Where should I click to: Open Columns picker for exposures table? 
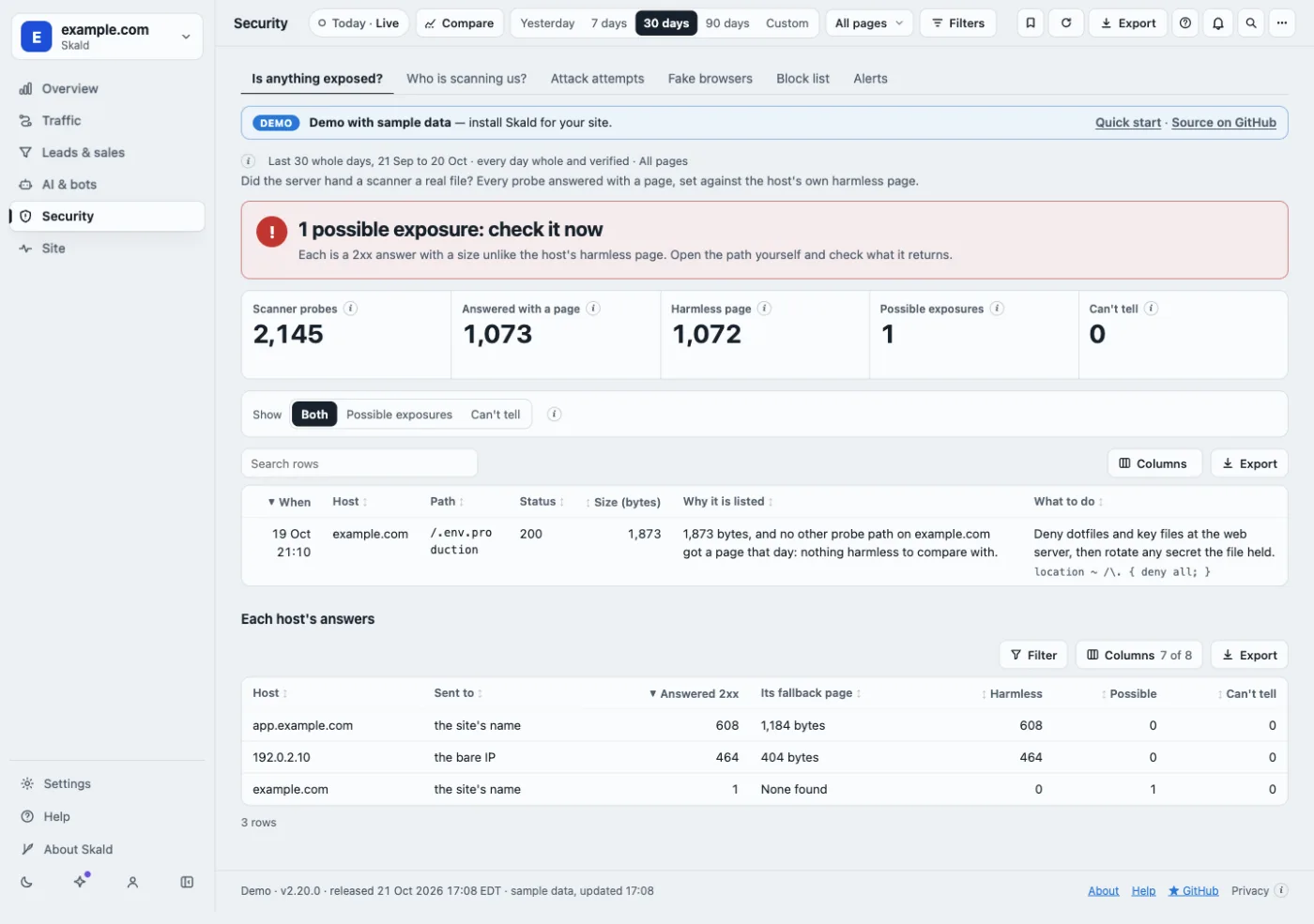(x=1154, y=463)
